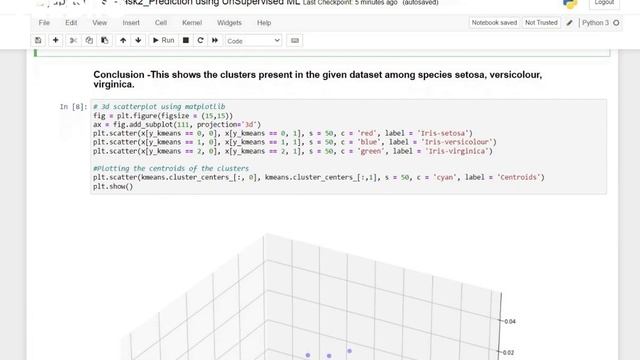Cut selected cells with the scissors icon
Image resolution: width=640 pixels, height=360 pixels.
pos(73,40)
